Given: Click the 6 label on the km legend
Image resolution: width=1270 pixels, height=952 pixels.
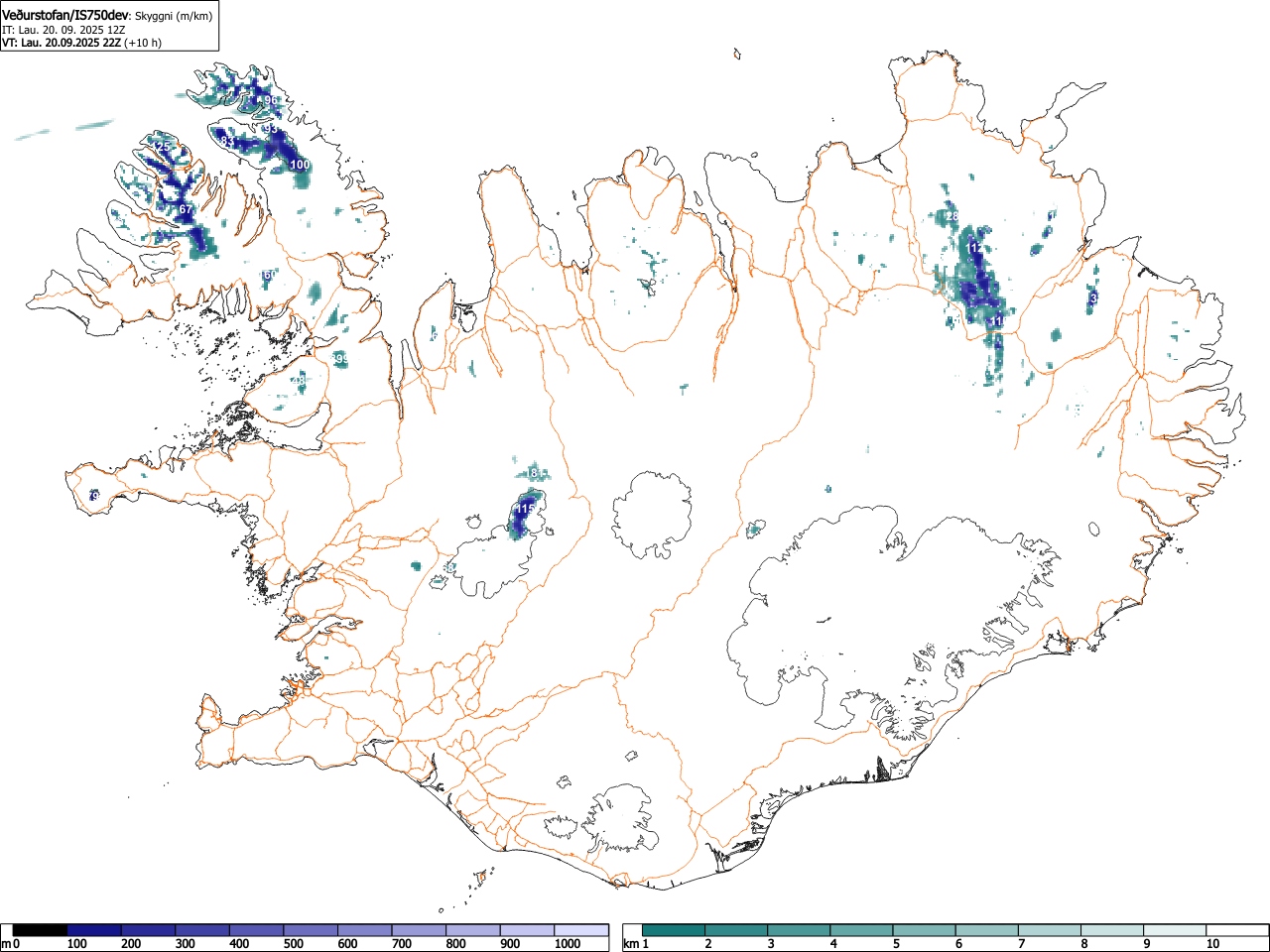Looking at the screenshot, I should 958,944.
